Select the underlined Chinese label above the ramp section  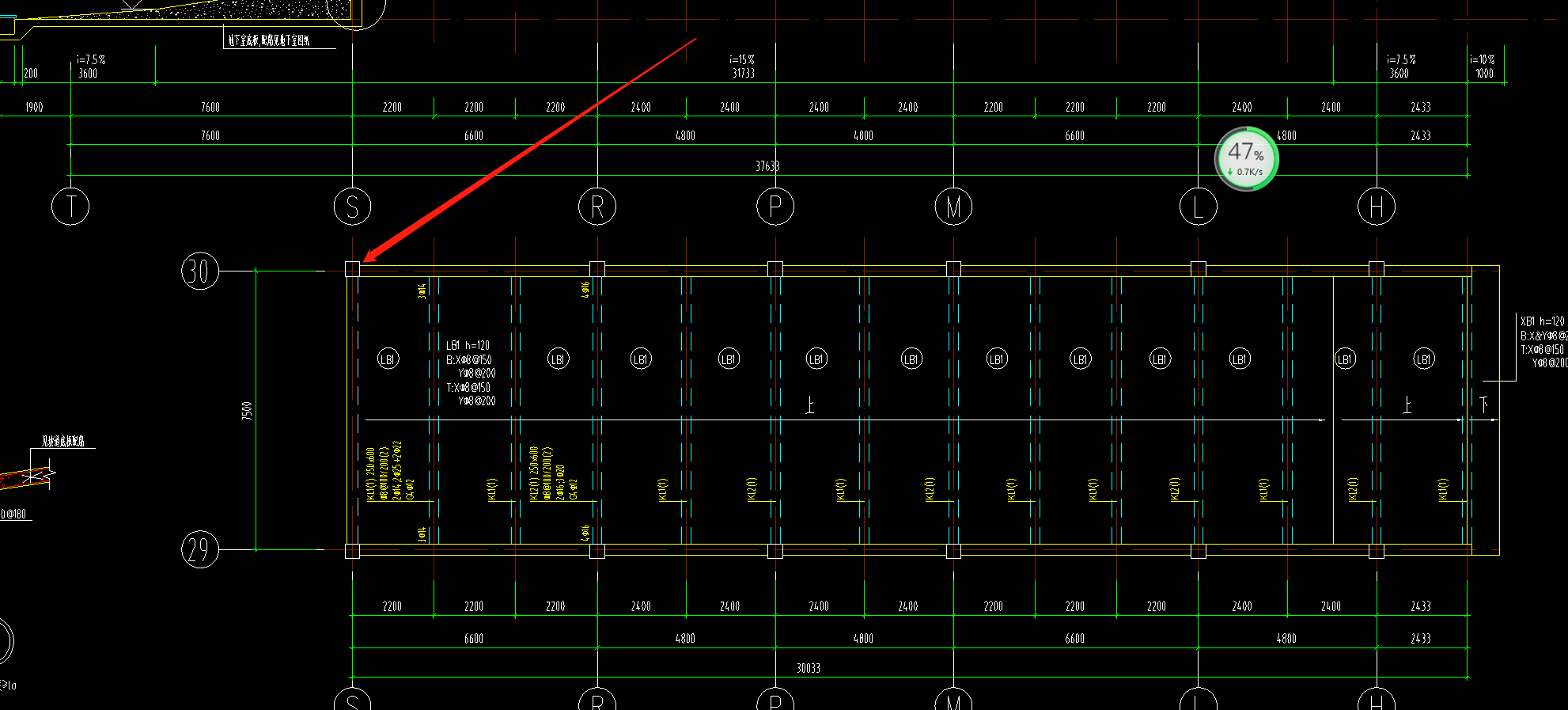(x=63, y=442)
